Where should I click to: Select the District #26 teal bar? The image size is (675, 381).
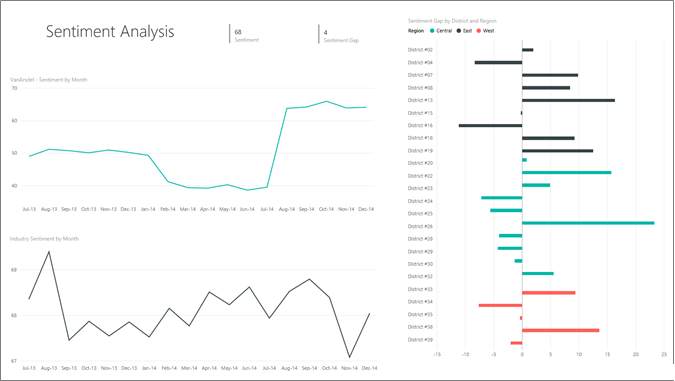588,223
